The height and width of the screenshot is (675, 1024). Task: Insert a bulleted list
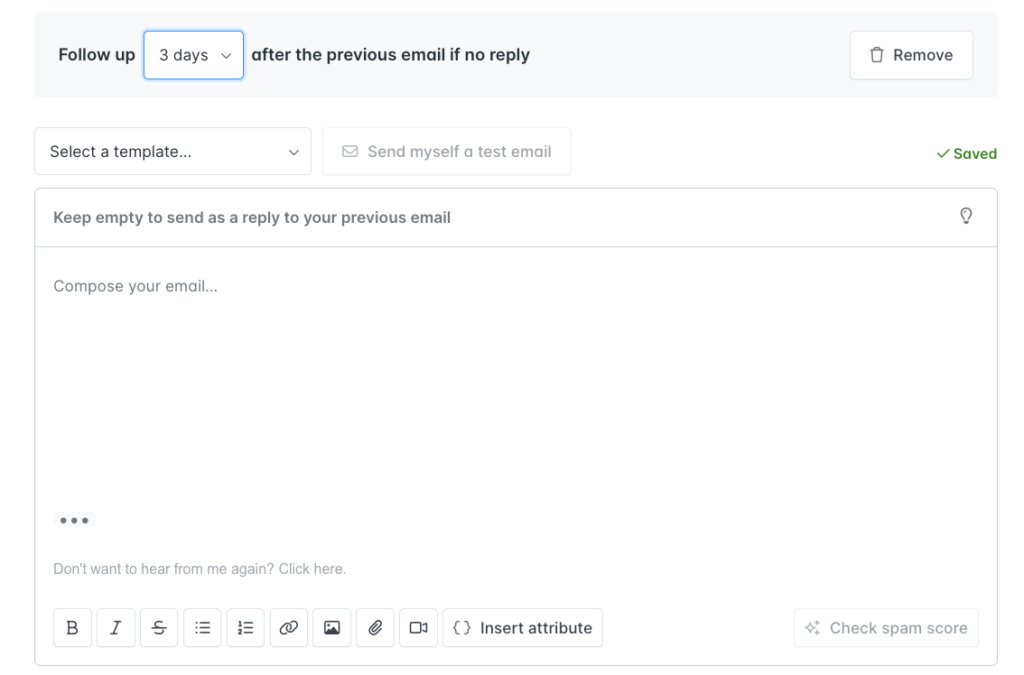pos(201,627)
